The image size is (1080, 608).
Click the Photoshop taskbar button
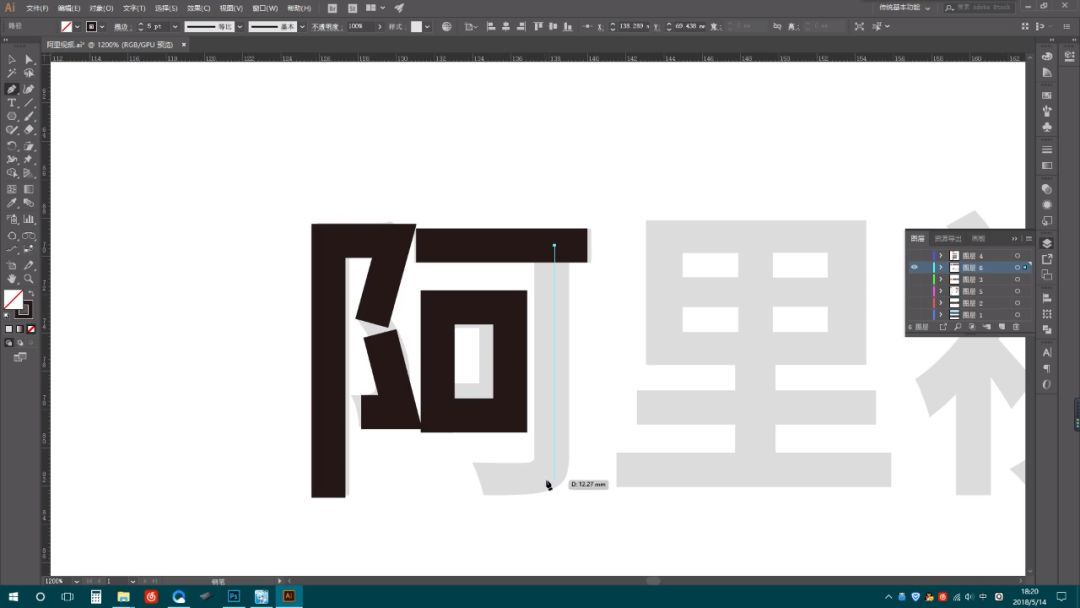233,596
